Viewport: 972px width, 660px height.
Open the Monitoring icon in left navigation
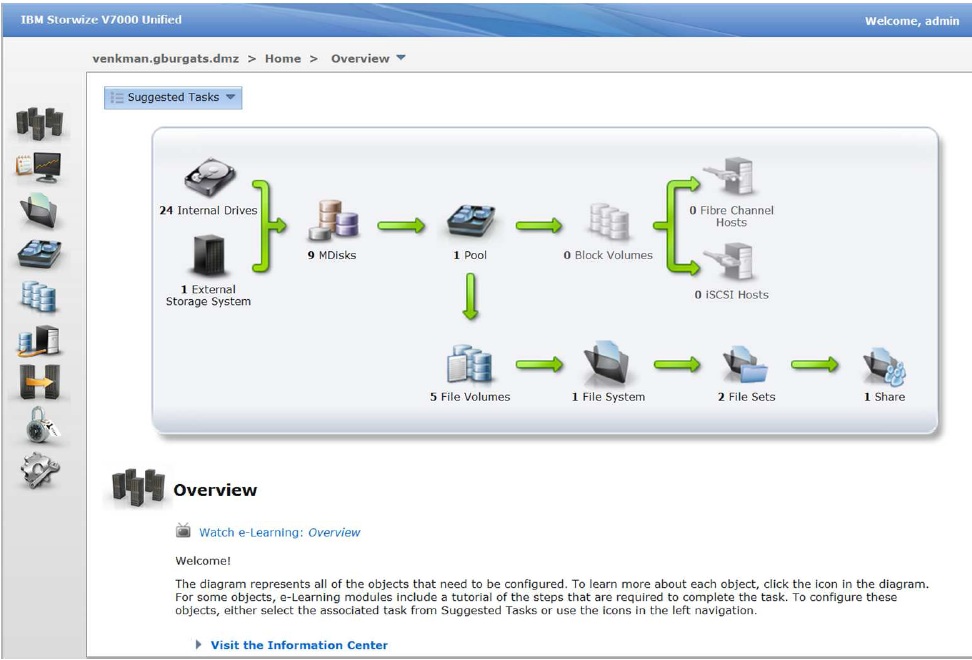click(39, 166)
